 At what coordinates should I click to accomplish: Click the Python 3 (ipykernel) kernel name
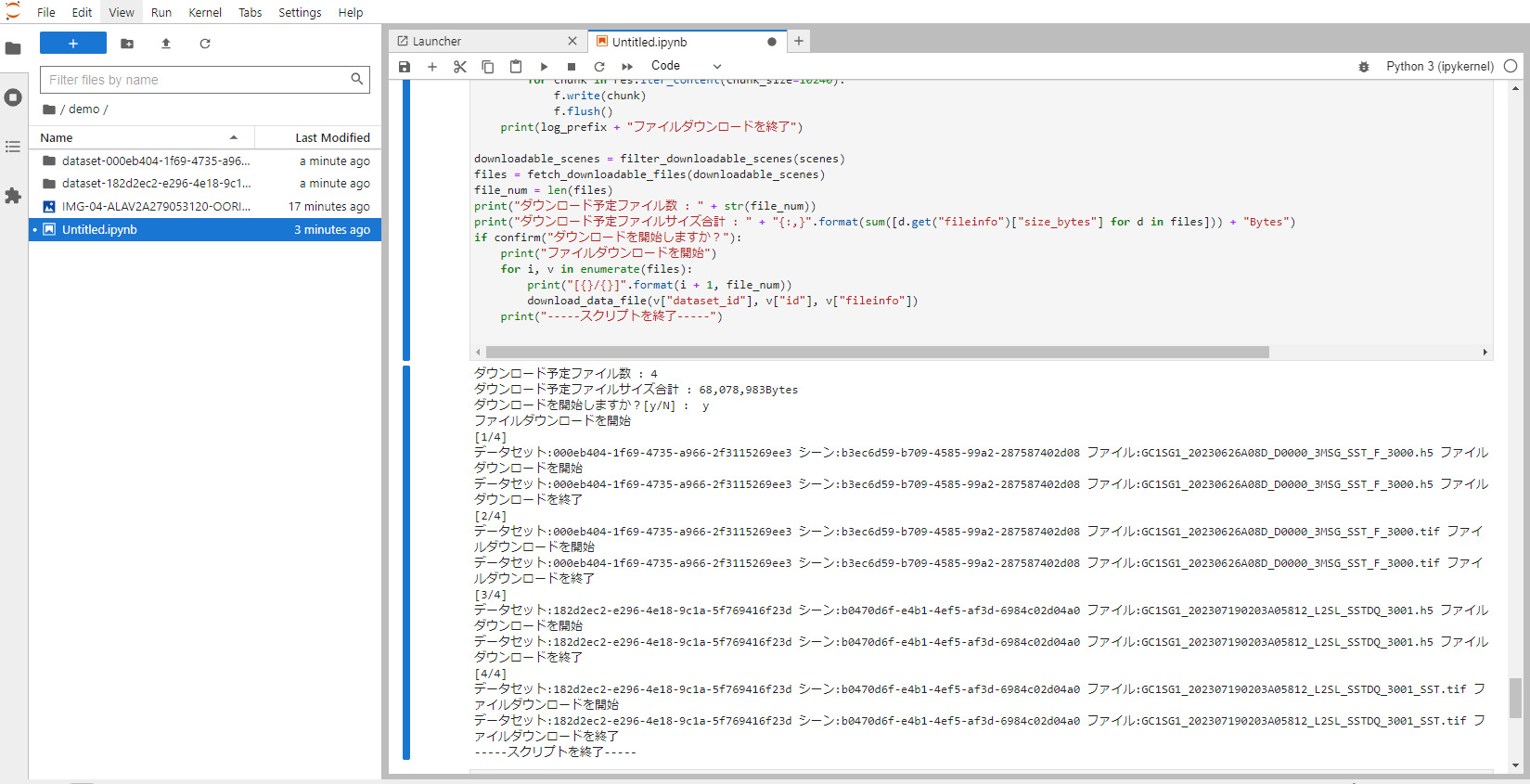[x=1440, y=66]
